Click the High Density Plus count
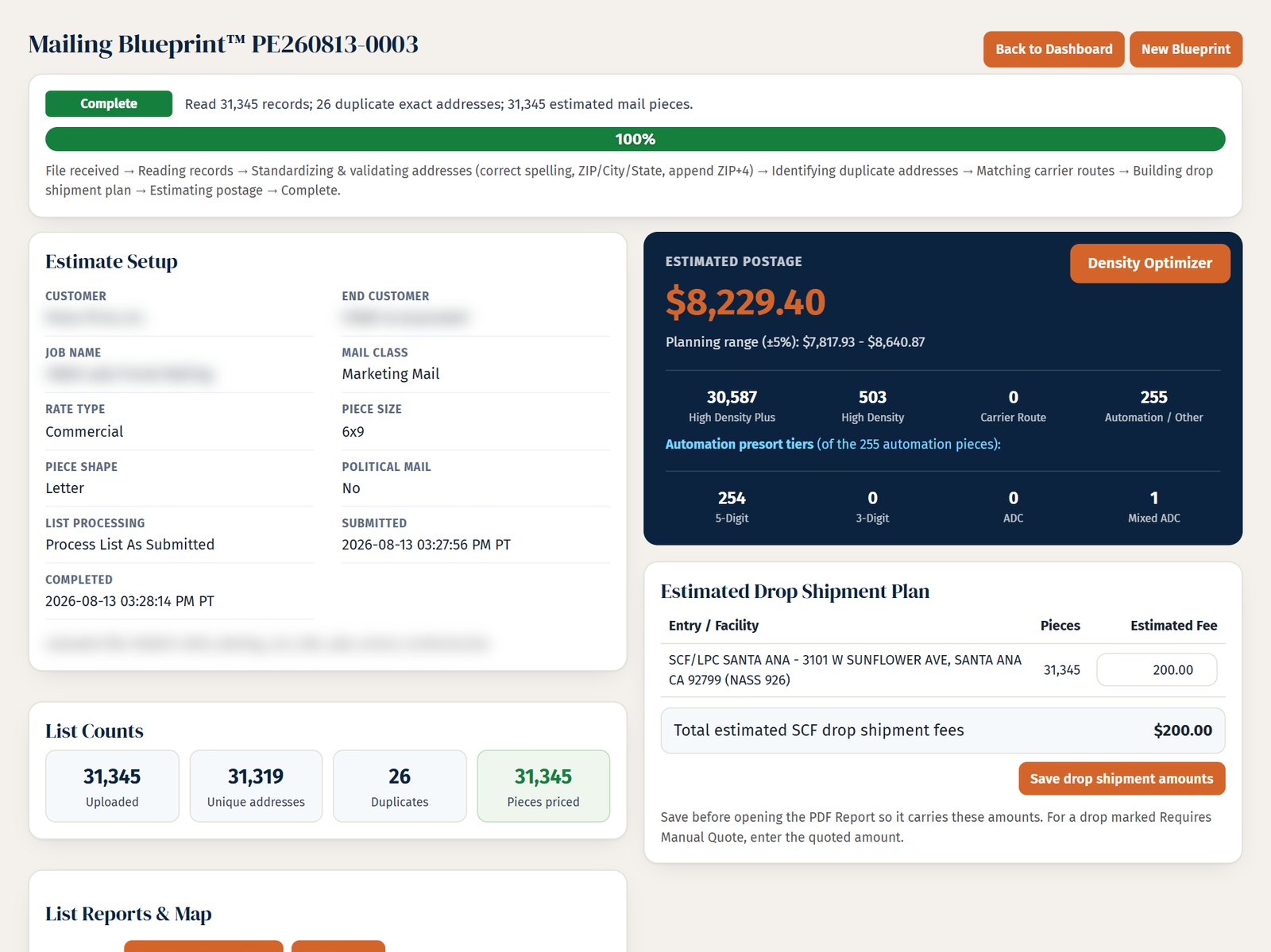 tap(732, 397)
